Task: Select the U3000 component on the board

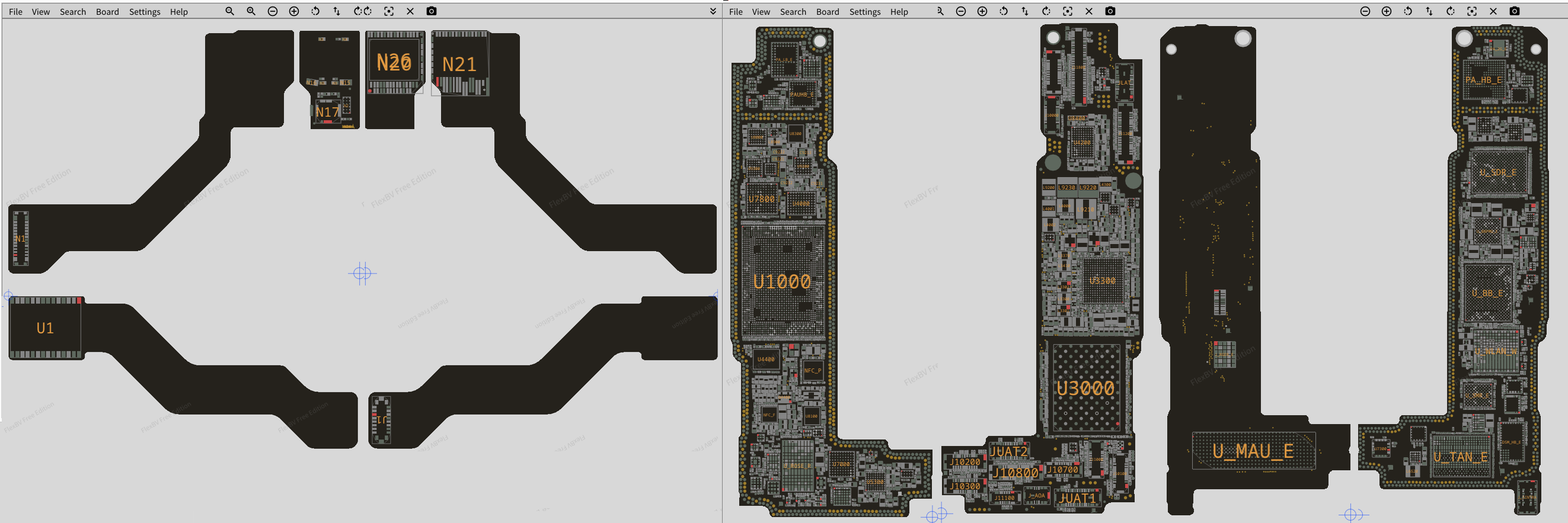Action: click(1085, 388)
